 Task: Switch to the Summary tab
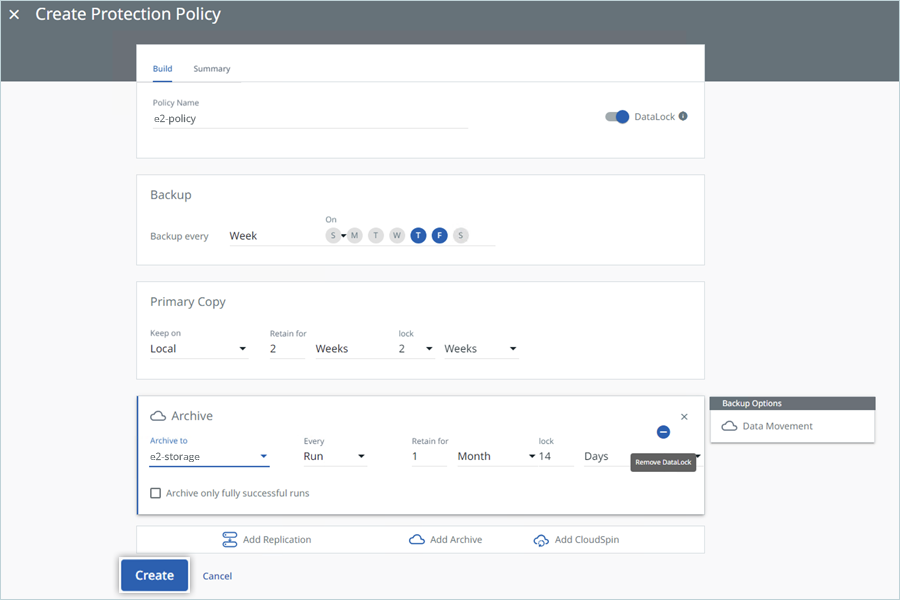click(211, 69)
